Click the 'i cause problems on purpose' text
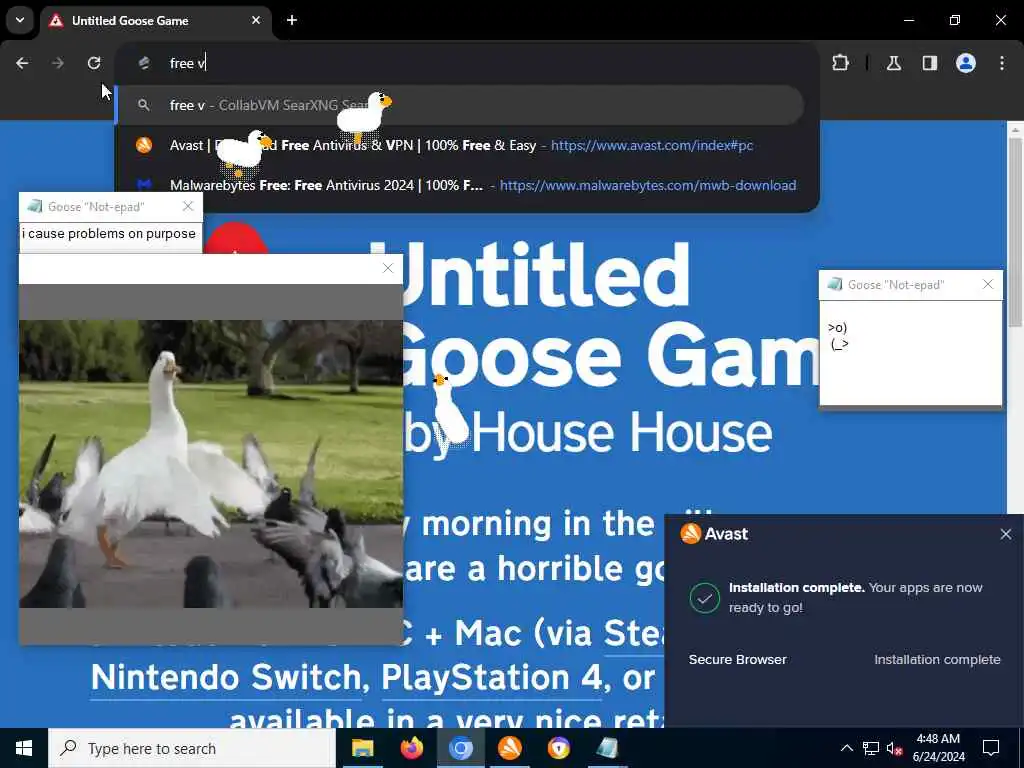 tap(108, 233)
